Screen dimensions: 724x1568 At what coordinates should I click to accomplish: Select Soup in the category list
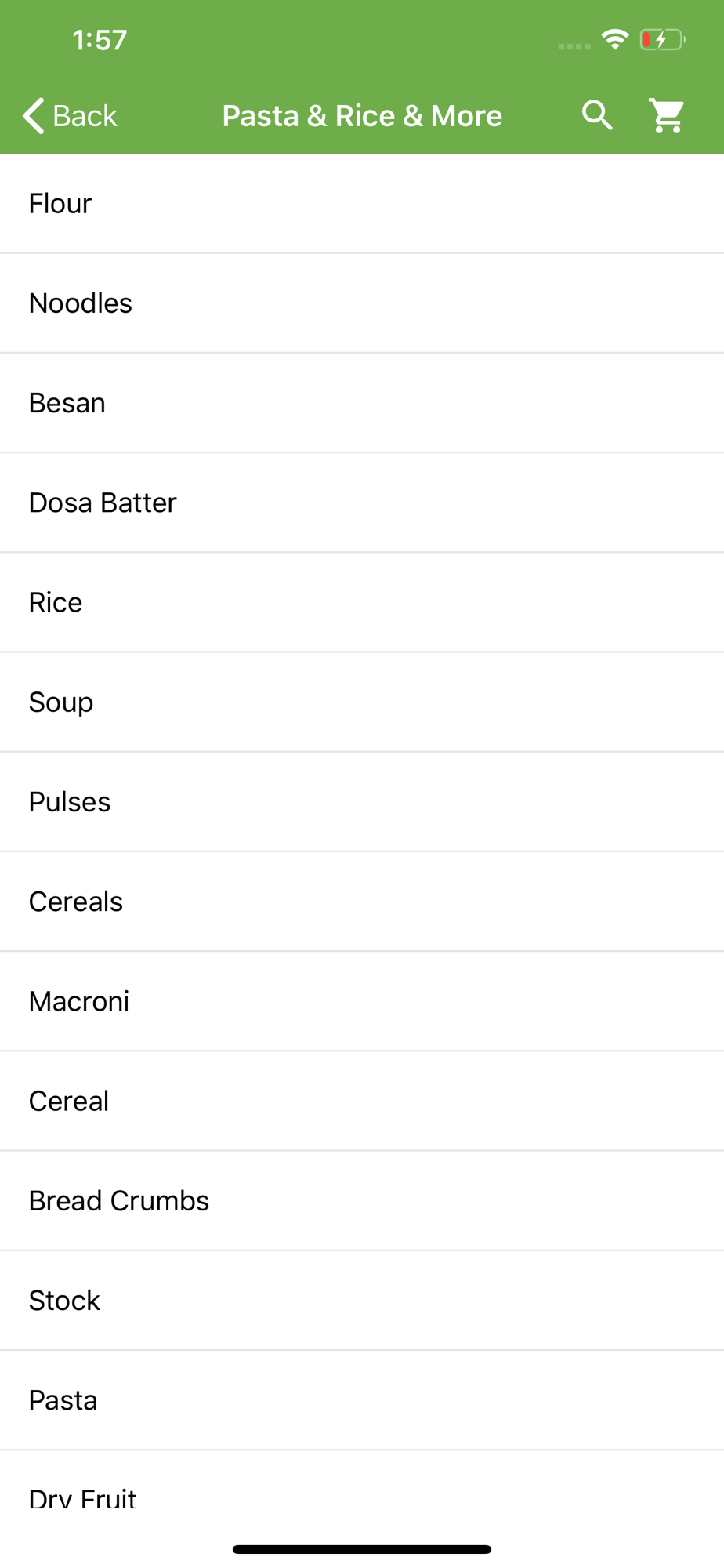coord(61,702)
